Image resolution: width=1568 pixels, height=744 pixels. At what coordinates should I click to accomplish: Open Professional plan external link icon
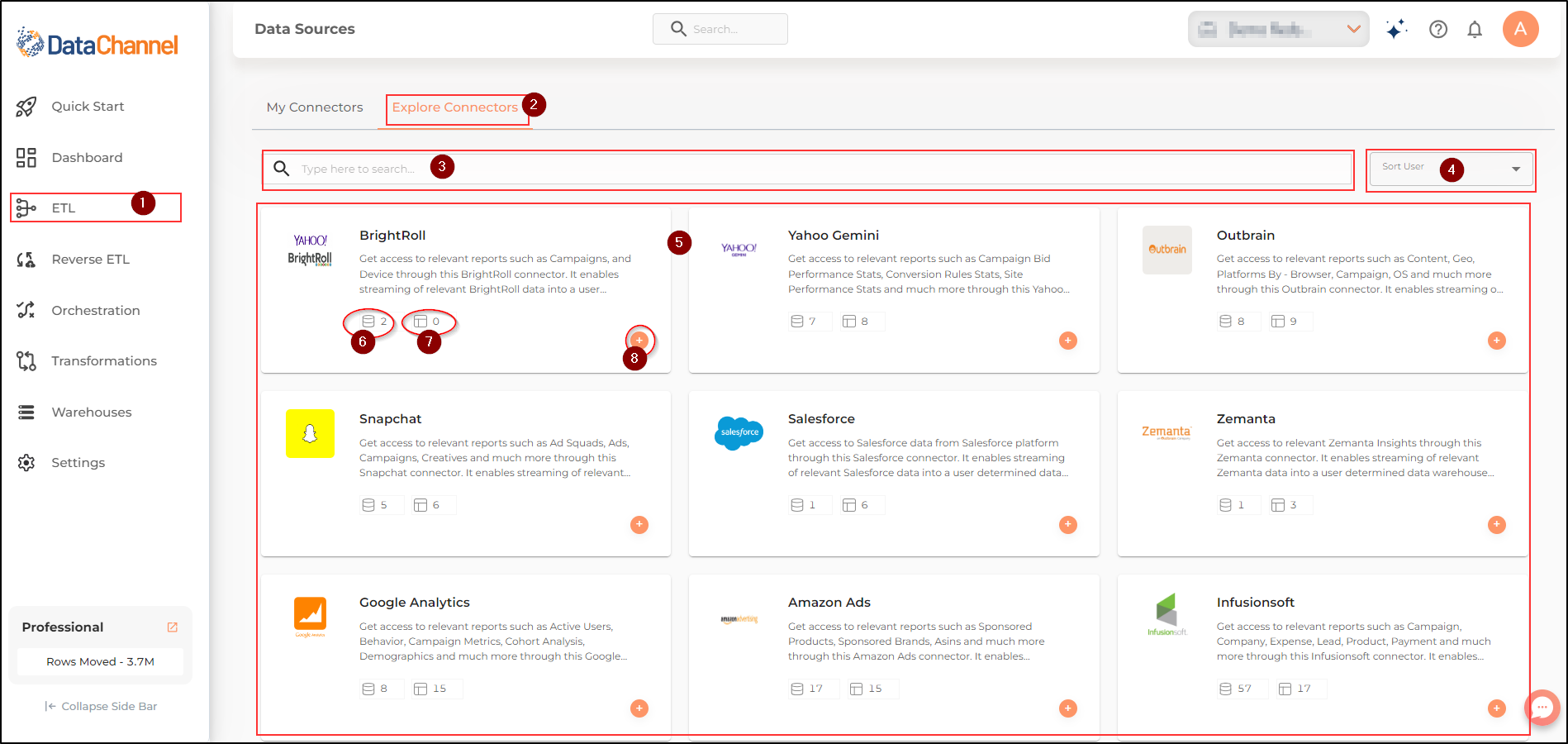173,627
